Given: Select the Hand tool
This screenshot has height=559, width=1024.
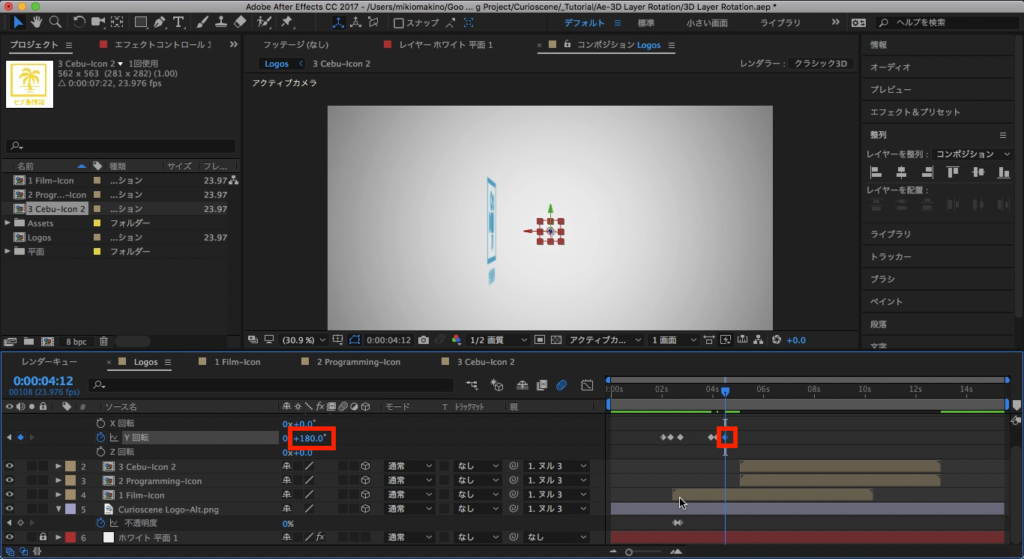Looking at the screenshot, I should [x=37, y=22].
